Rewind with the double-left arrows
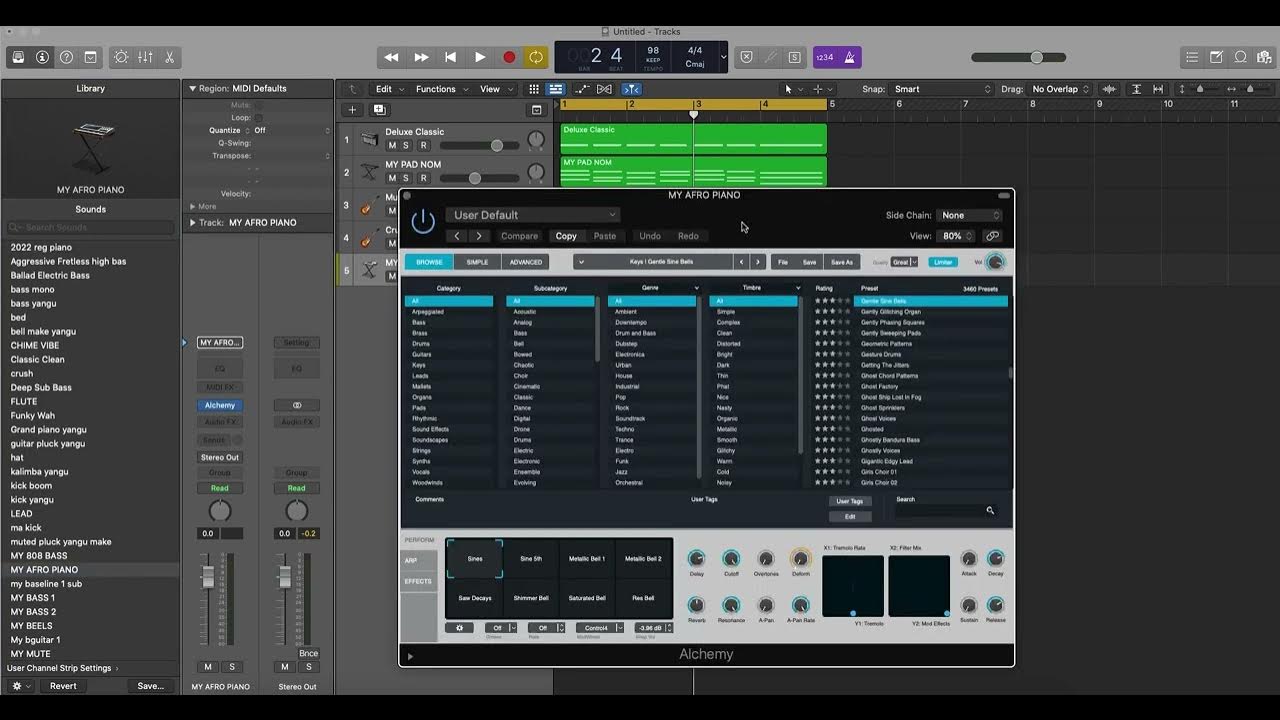Screen dimensions: 1280x720 point(392,57)
